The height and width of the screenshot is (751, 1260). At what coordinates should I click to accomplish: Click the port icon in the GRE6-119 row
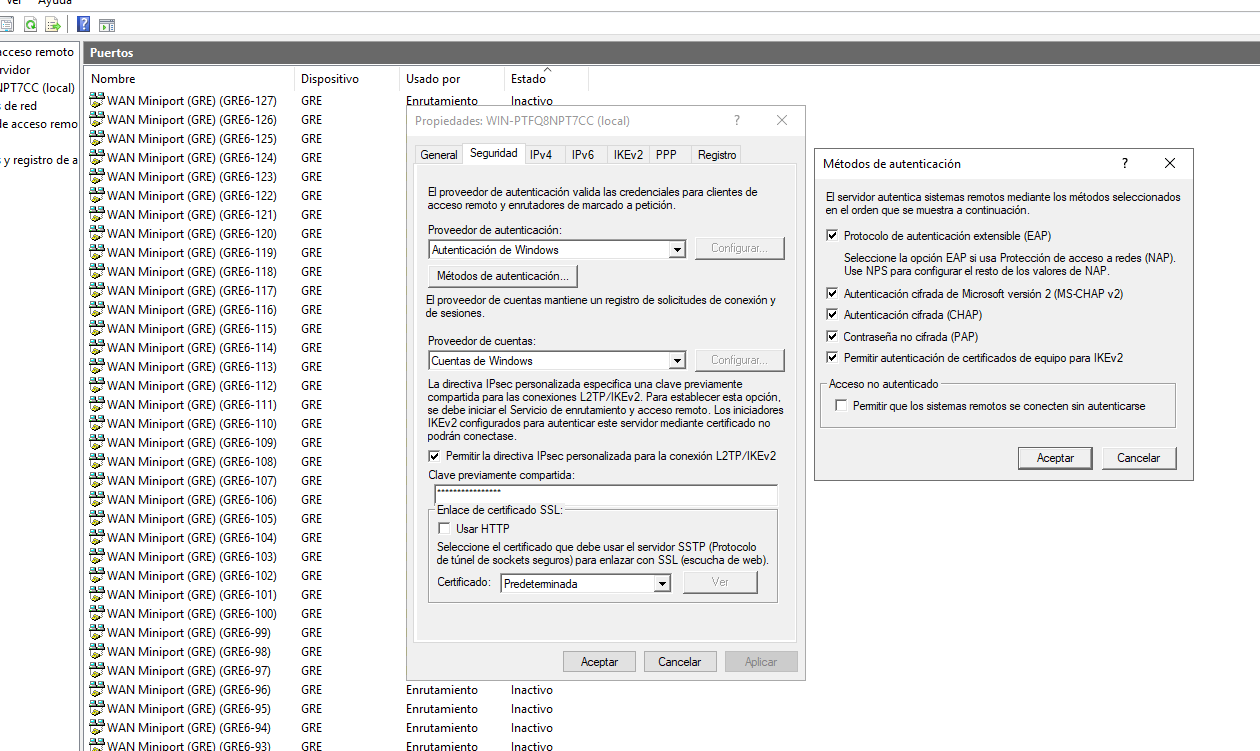coord(97,253)
